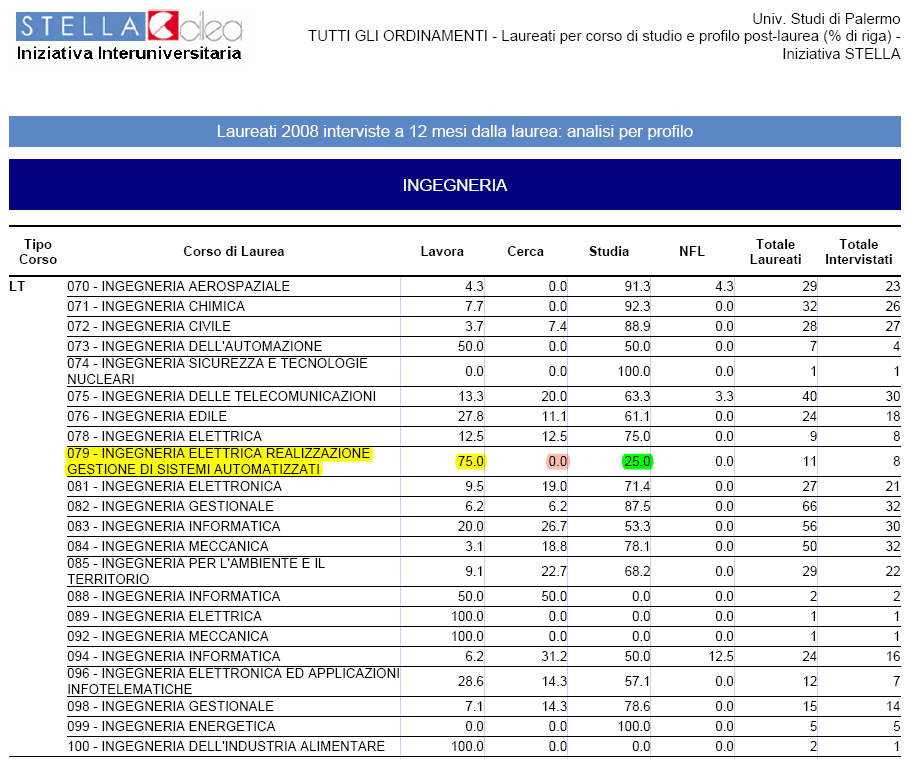The width and height of the screenshot is (908, 759).
Task: Select row '083 - INGEGNERIA INFORMATICA'
Action: click(484, 526)
